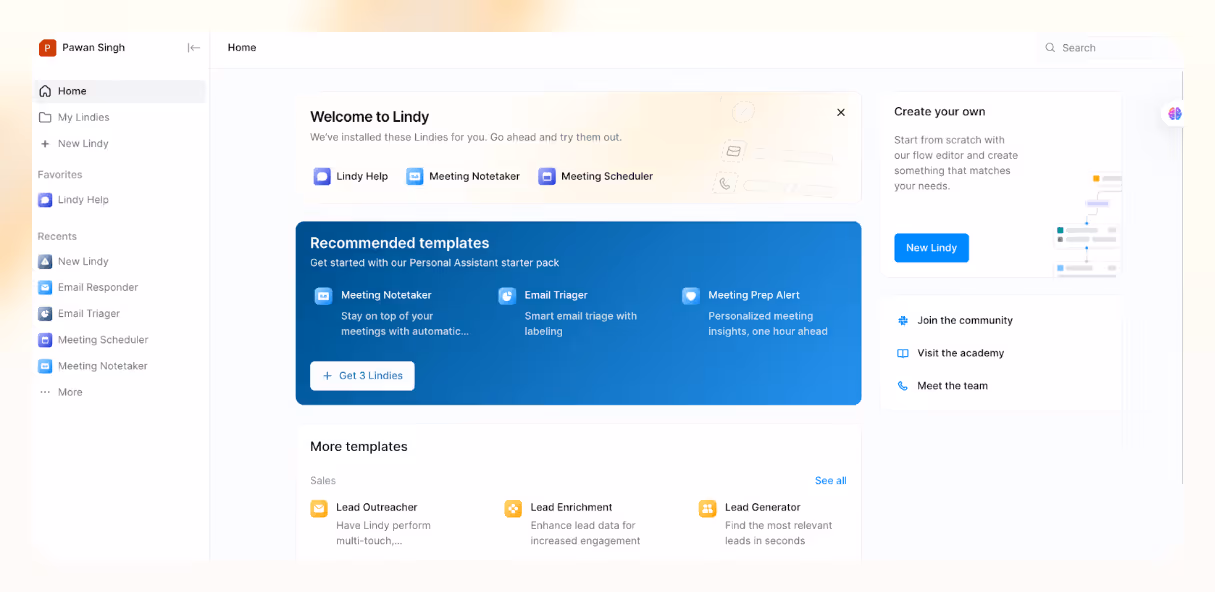This screenshot has height=592, width=1215.
Task: Click the brain icon at right edge
Action: 1175,114
